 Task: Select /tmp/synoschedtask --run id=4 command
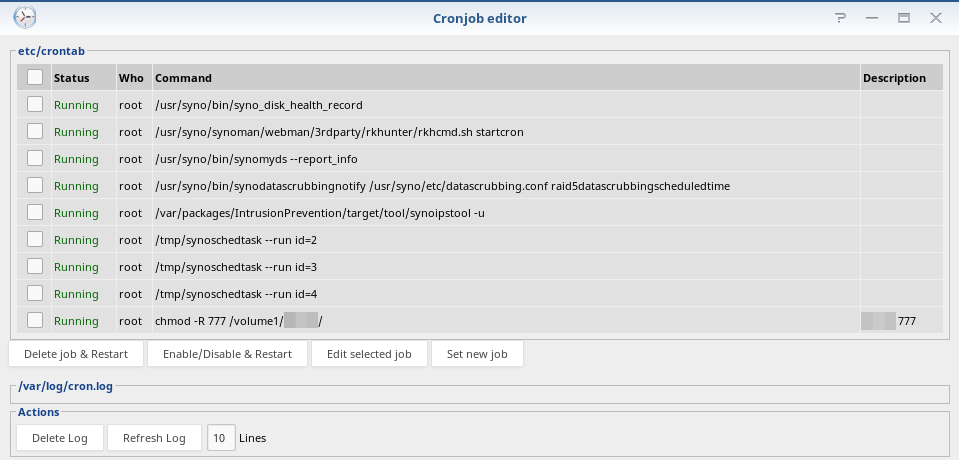pos(236,294)
